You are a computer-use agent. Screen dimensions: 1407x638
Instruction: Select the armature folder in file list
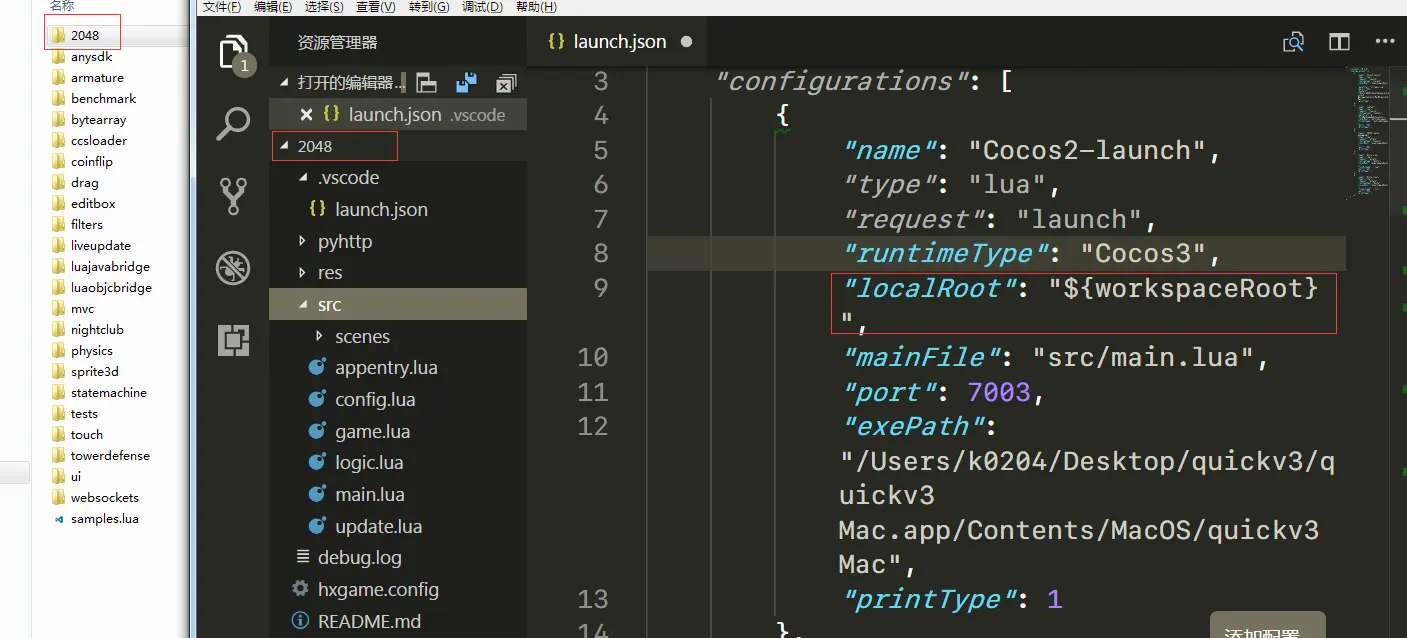pyautogui.click(x=97, y=78)
